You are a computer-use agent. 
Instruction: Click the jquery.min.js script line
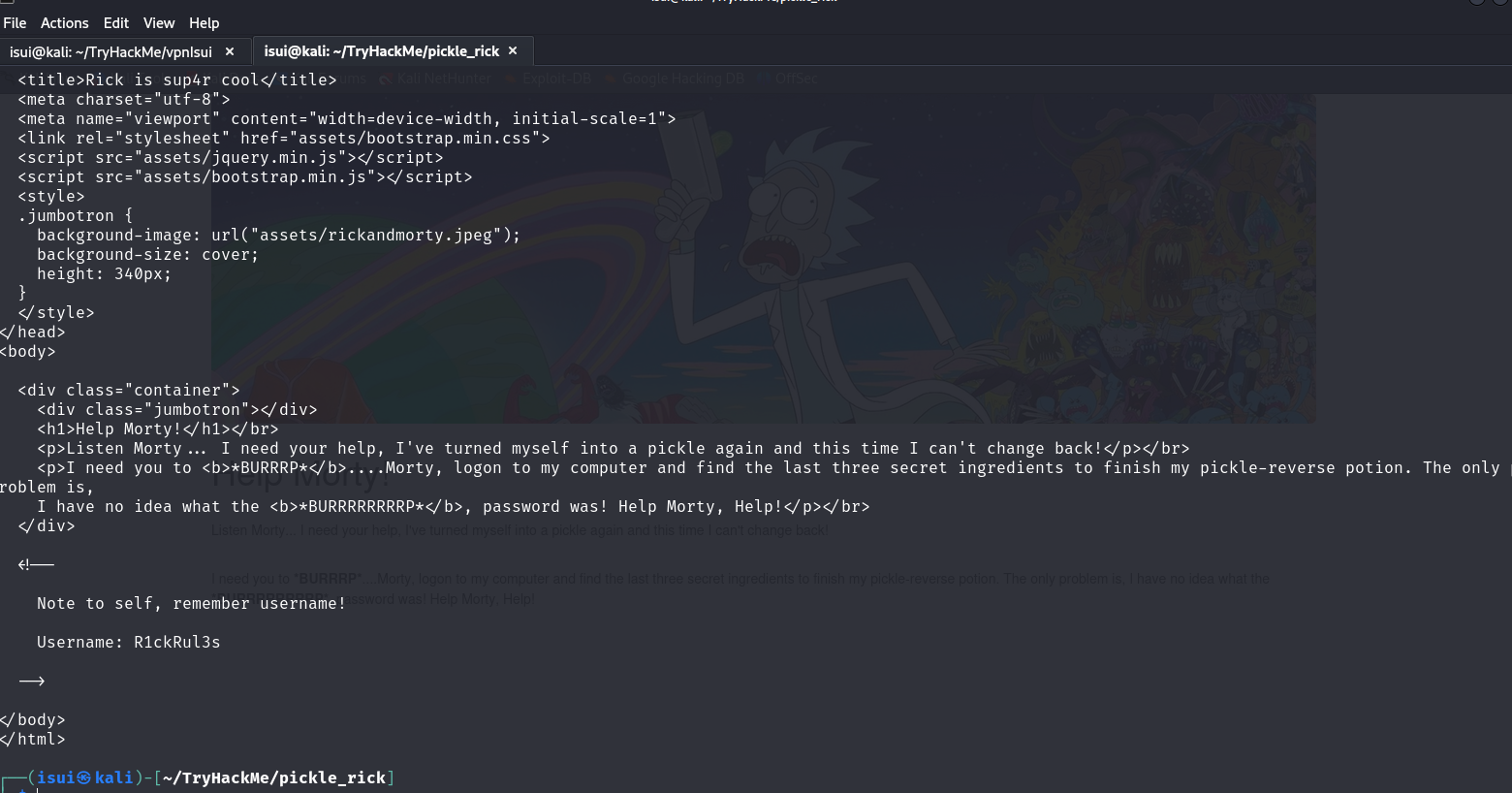point(231,157)
